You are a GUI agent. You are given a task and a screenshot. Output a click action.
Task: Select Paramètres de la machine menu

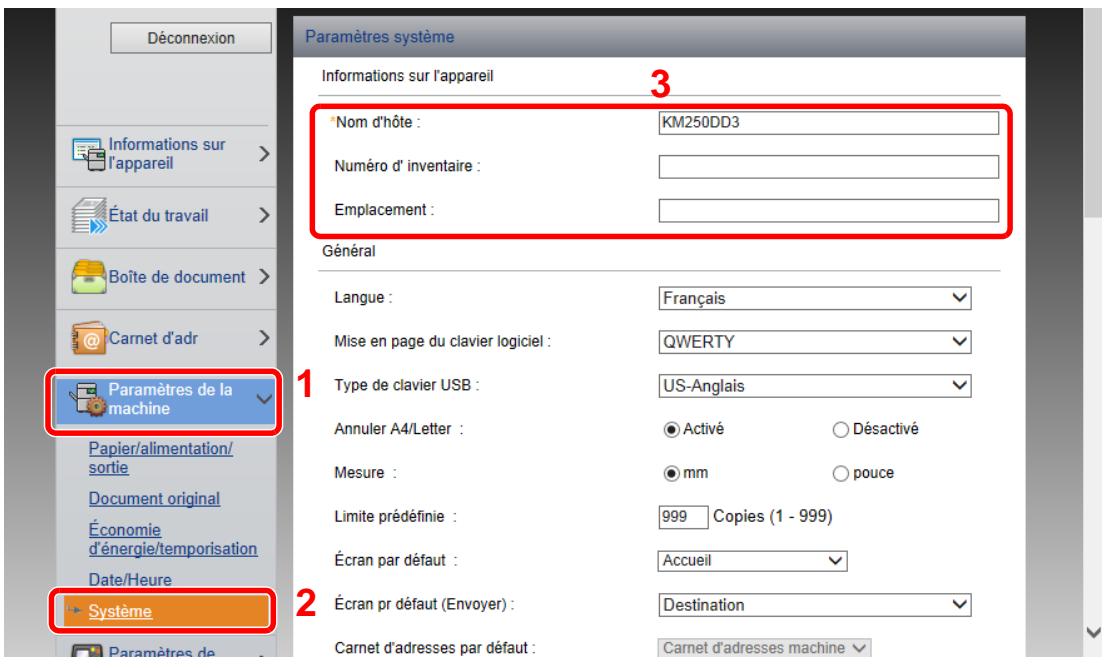[164, 399]
